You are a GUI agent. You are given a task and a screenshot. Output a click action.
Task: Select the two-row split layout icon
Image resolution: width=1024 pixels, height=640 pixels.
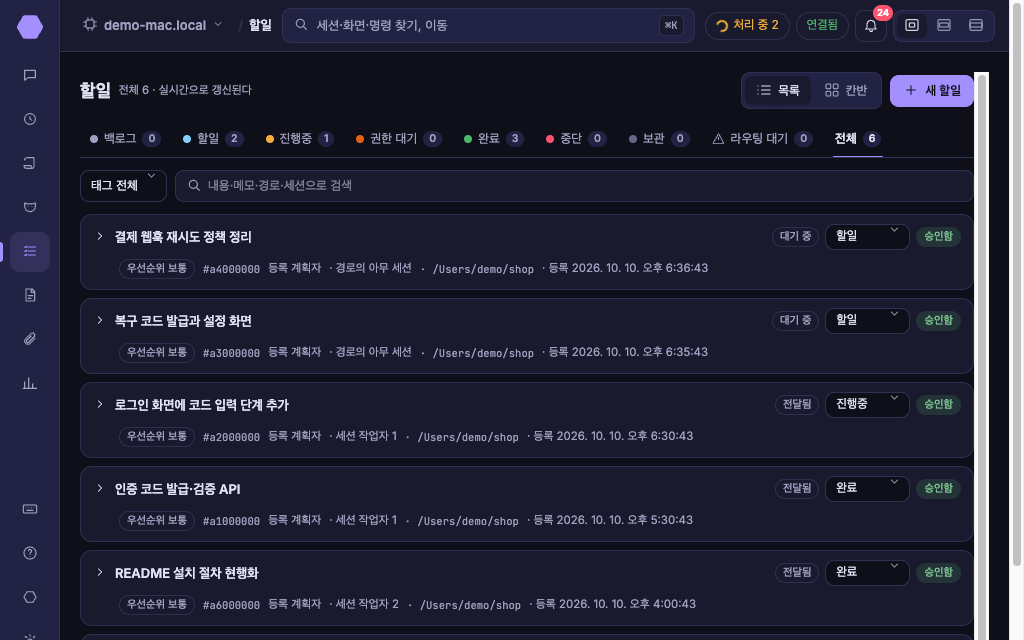coord(944,25)
